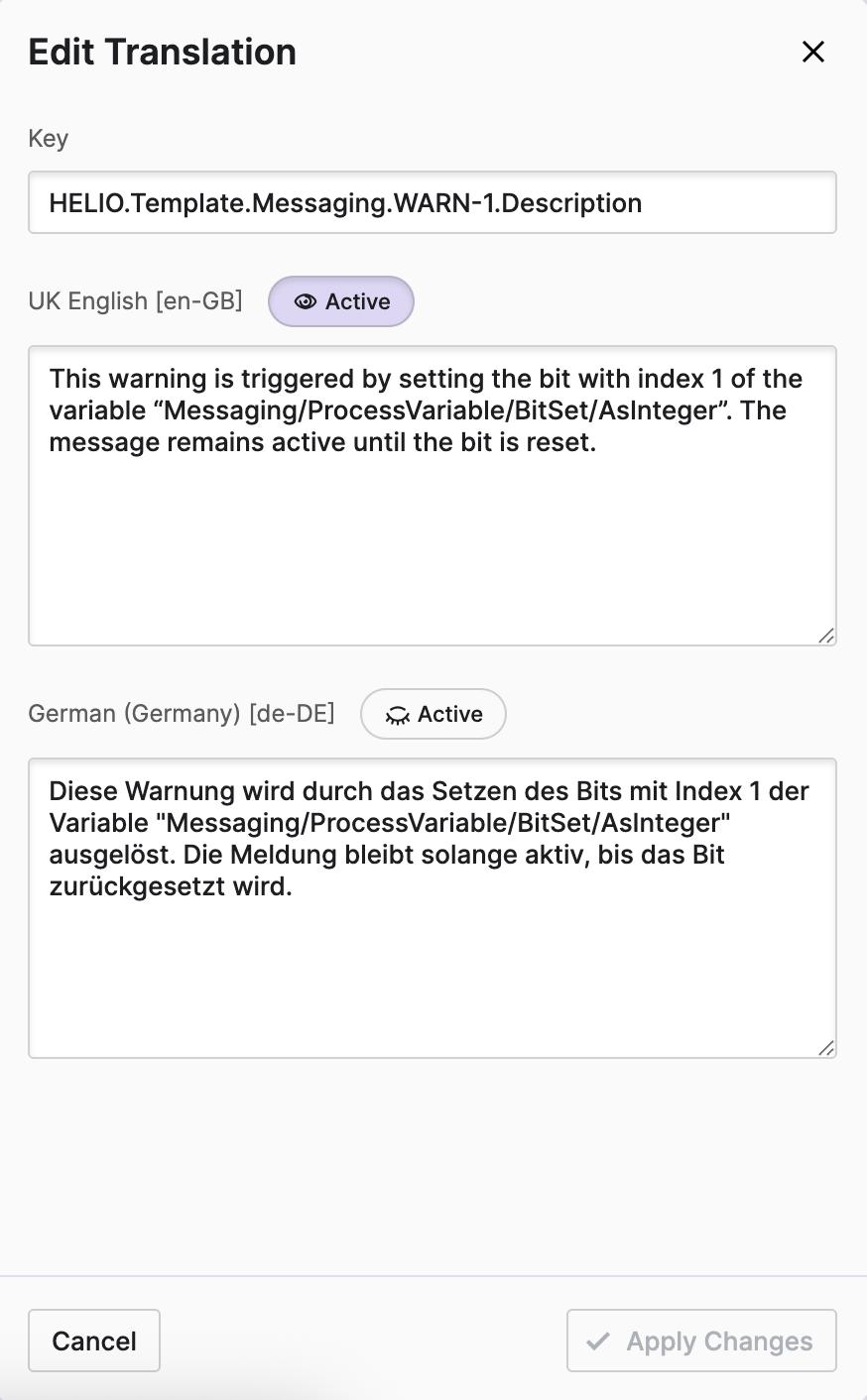Close the Edit Translation dialog
This screenshot has height=1400, width=867.
coord(813,53)
